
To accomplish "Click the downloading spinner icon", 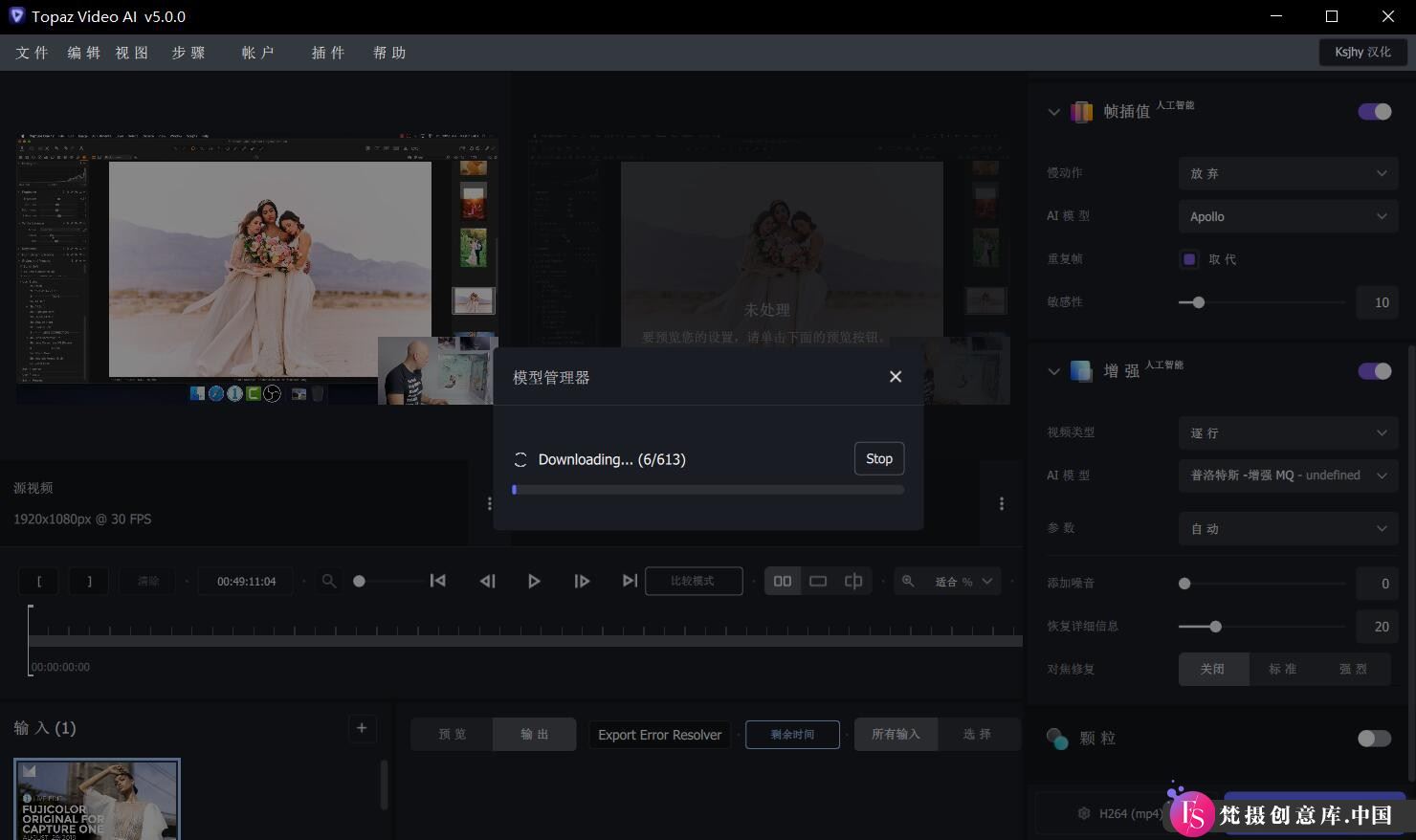I will click(520, 459).
